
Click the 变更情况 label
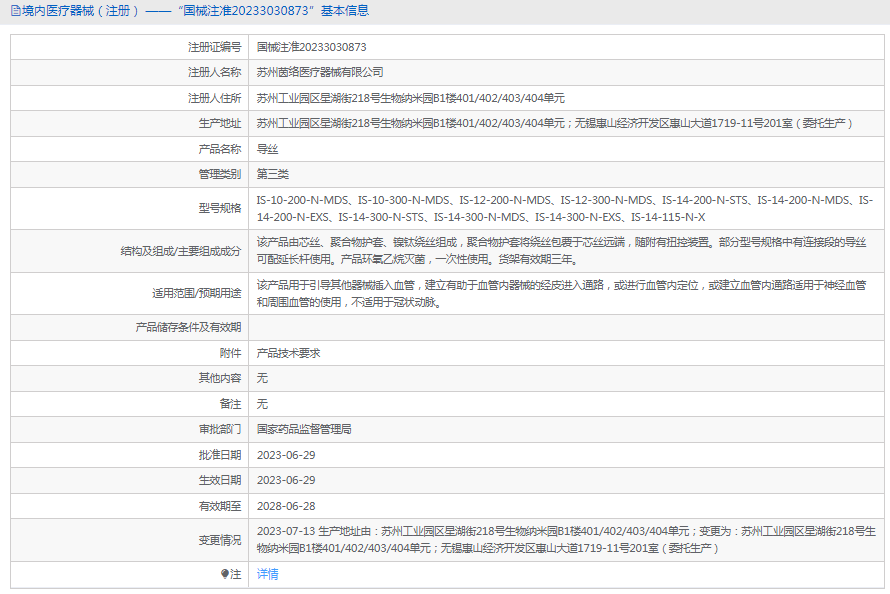coord(220,540)
